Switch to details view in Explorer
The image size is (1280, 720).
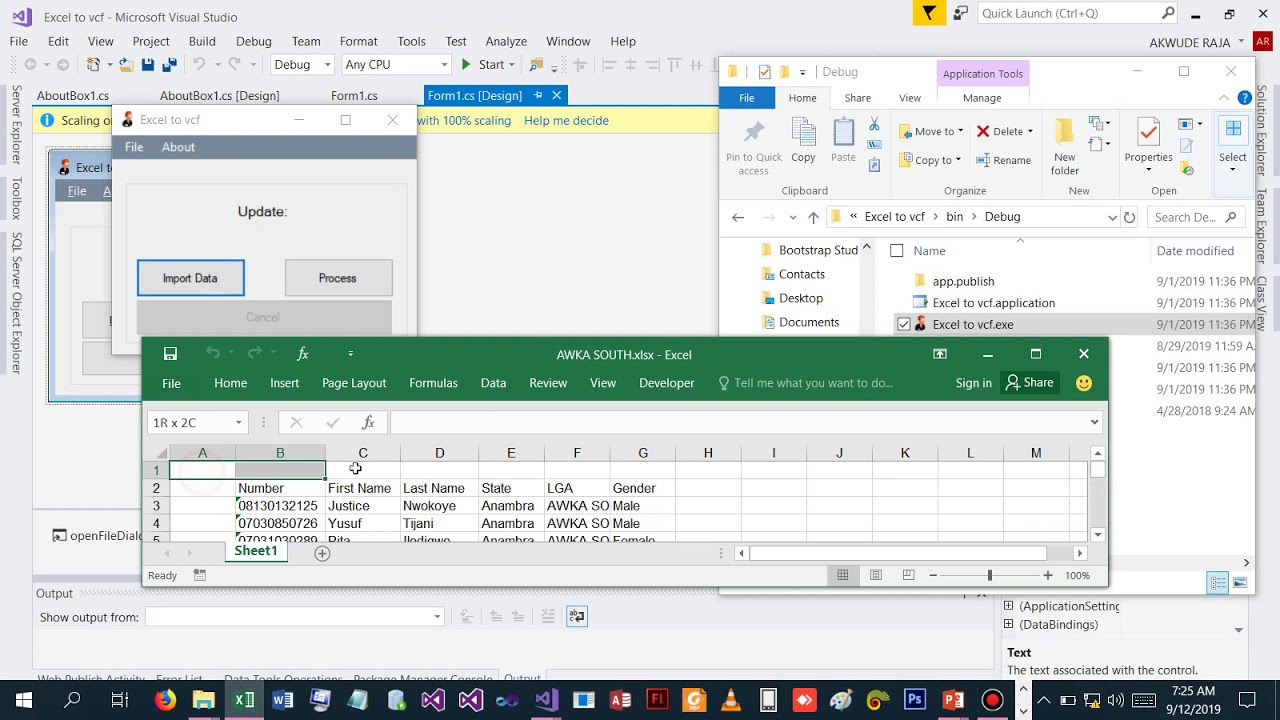(x=1218, y=583)
